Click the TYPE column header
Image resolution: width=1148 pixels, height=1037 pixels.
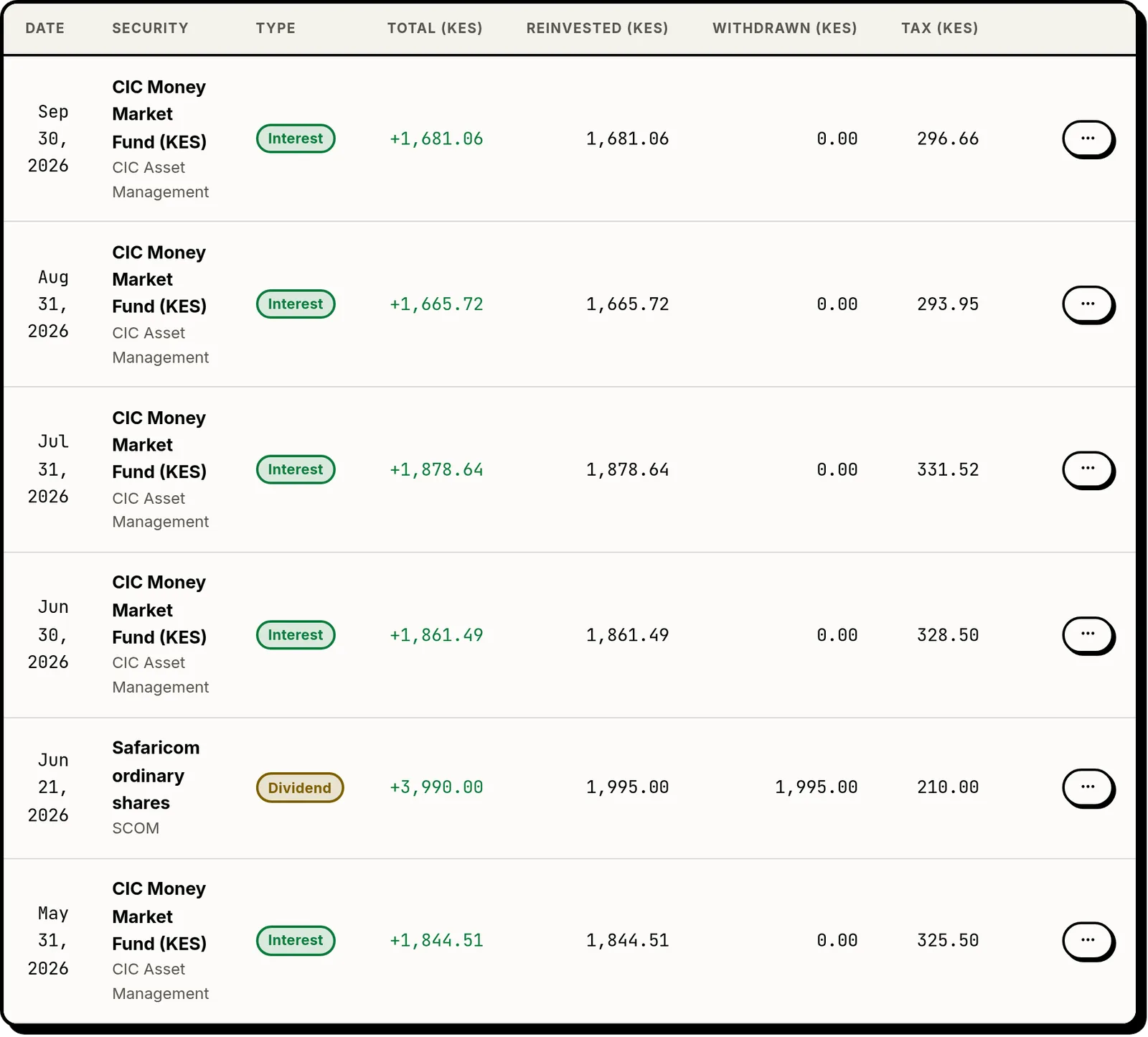click(x=276, y=28)
